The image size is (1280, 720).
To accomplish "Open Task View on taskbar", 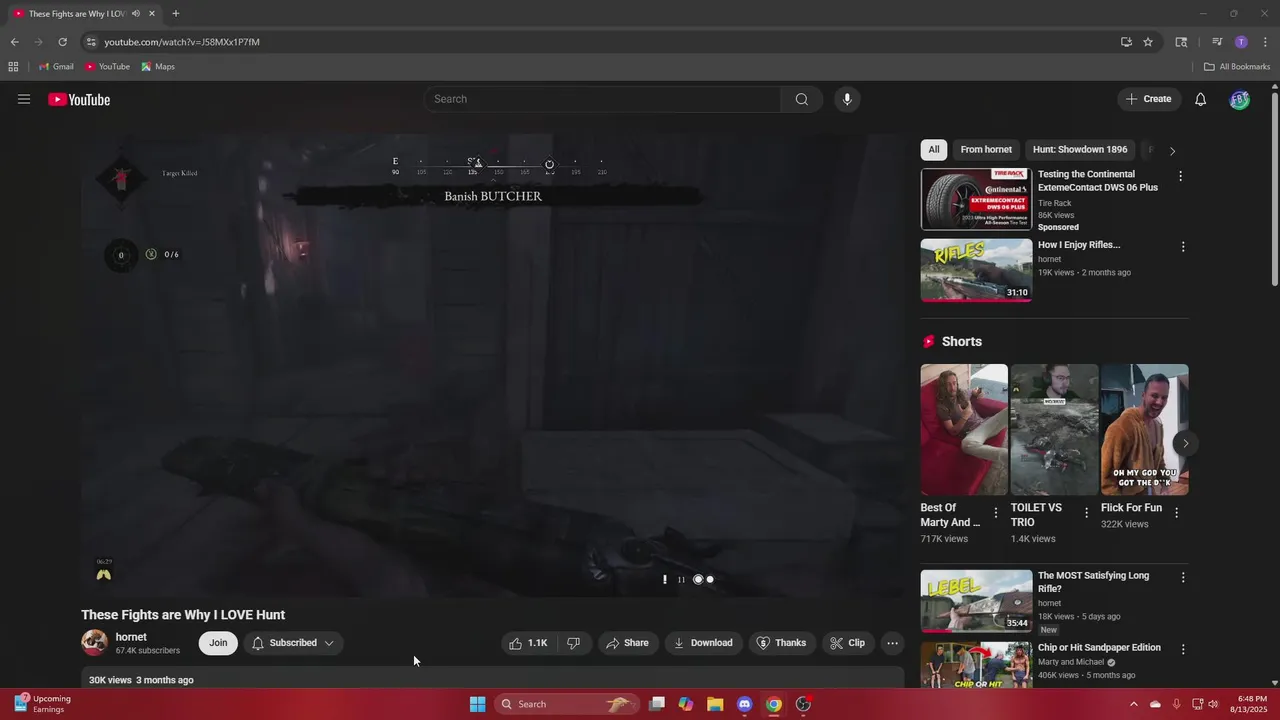I will coord(657,704).
